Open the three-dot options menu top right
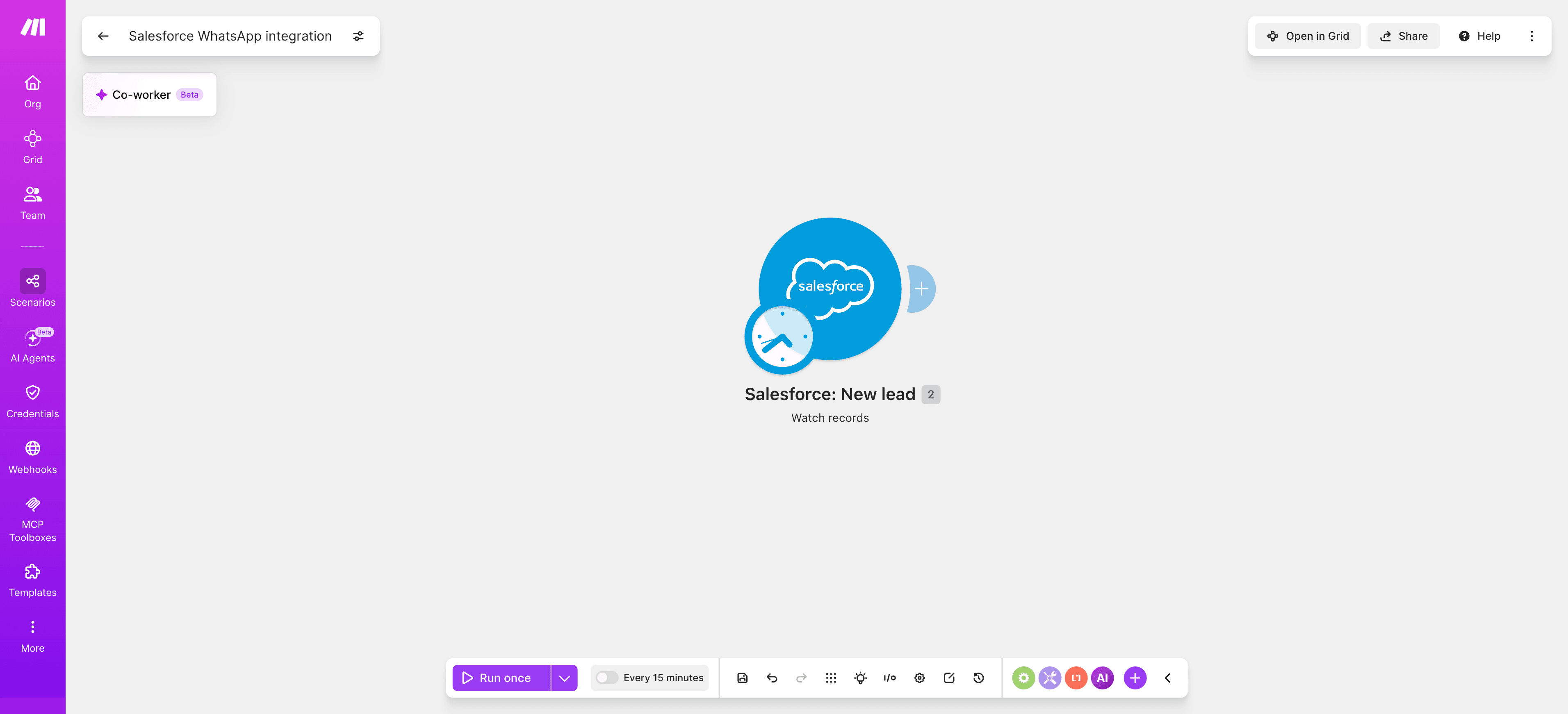 [1532, 36]
